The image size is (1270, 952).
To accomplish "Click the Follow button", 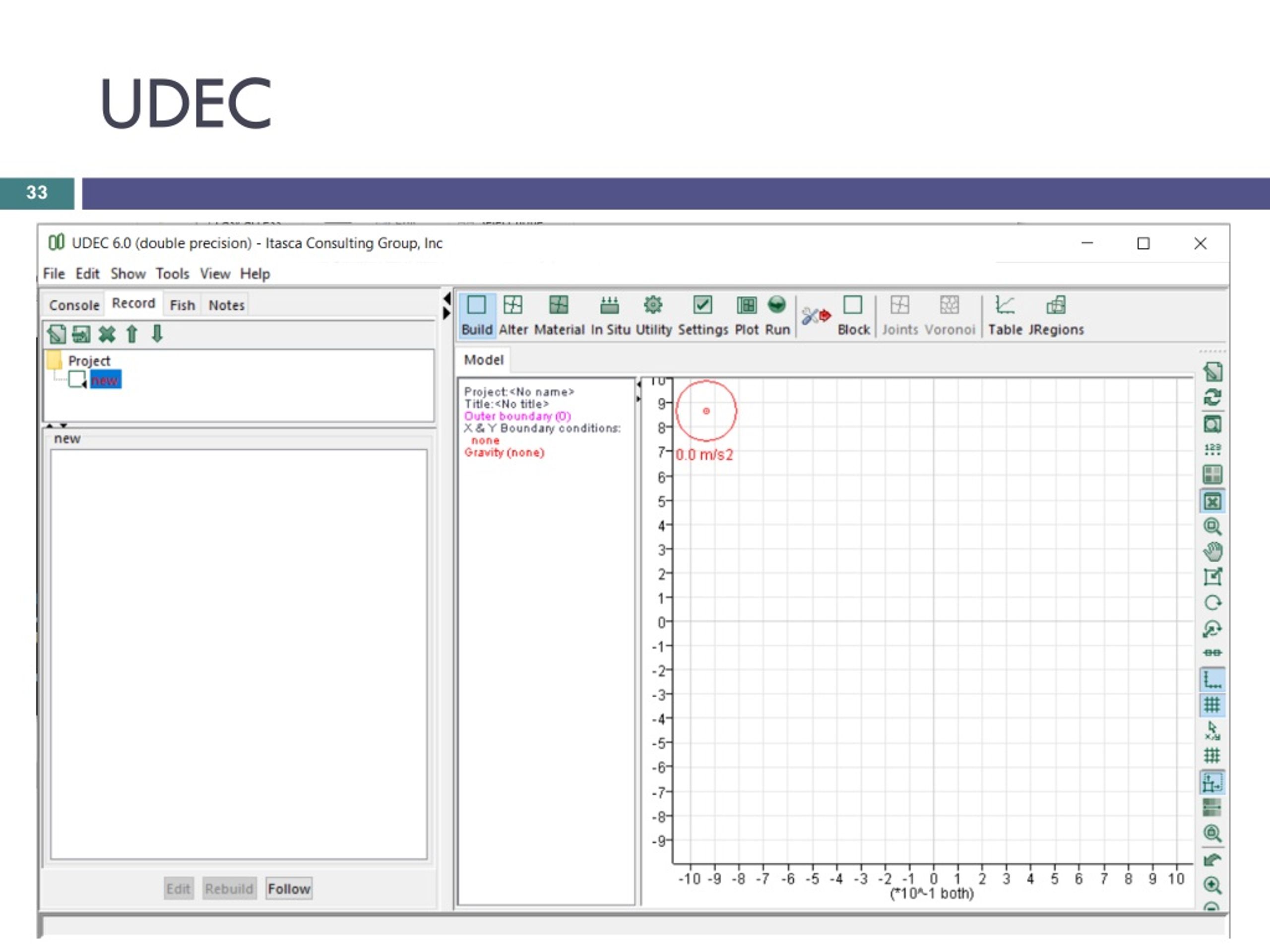I will pyautogui.click(x=289, y=889).
